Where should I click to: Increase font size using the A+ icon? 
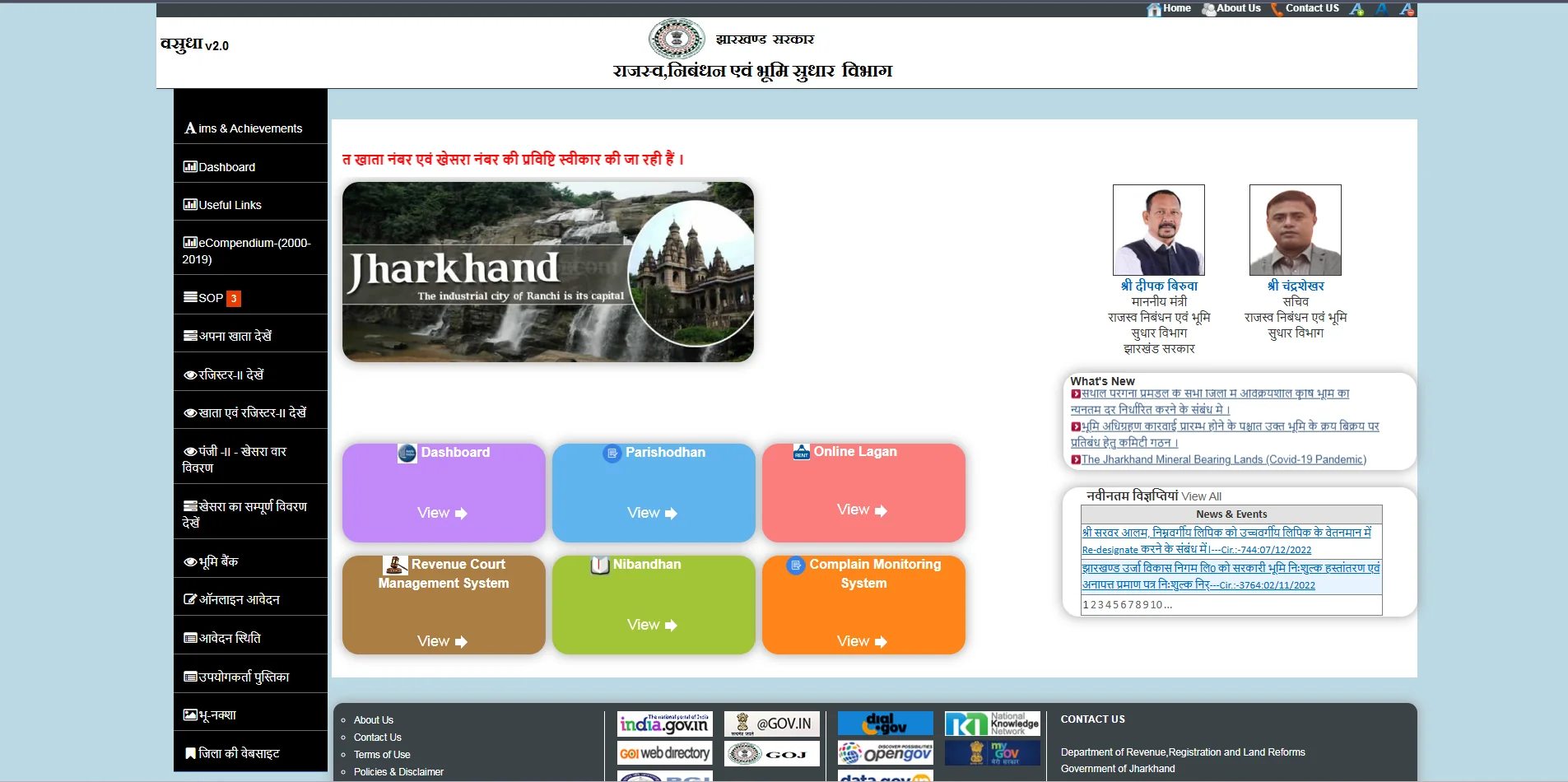[x=1356, y=8]
